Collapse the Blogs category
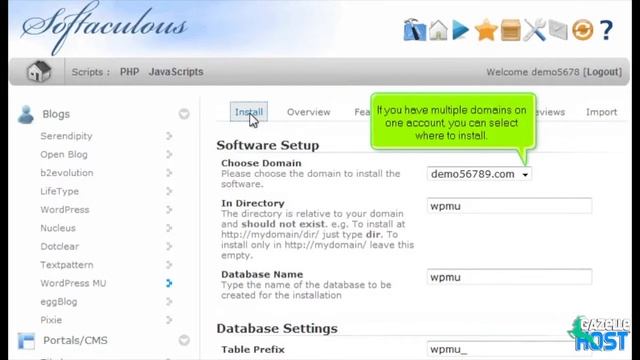Image resolution: width=640 pixels, height=360 pixels. 184,114
